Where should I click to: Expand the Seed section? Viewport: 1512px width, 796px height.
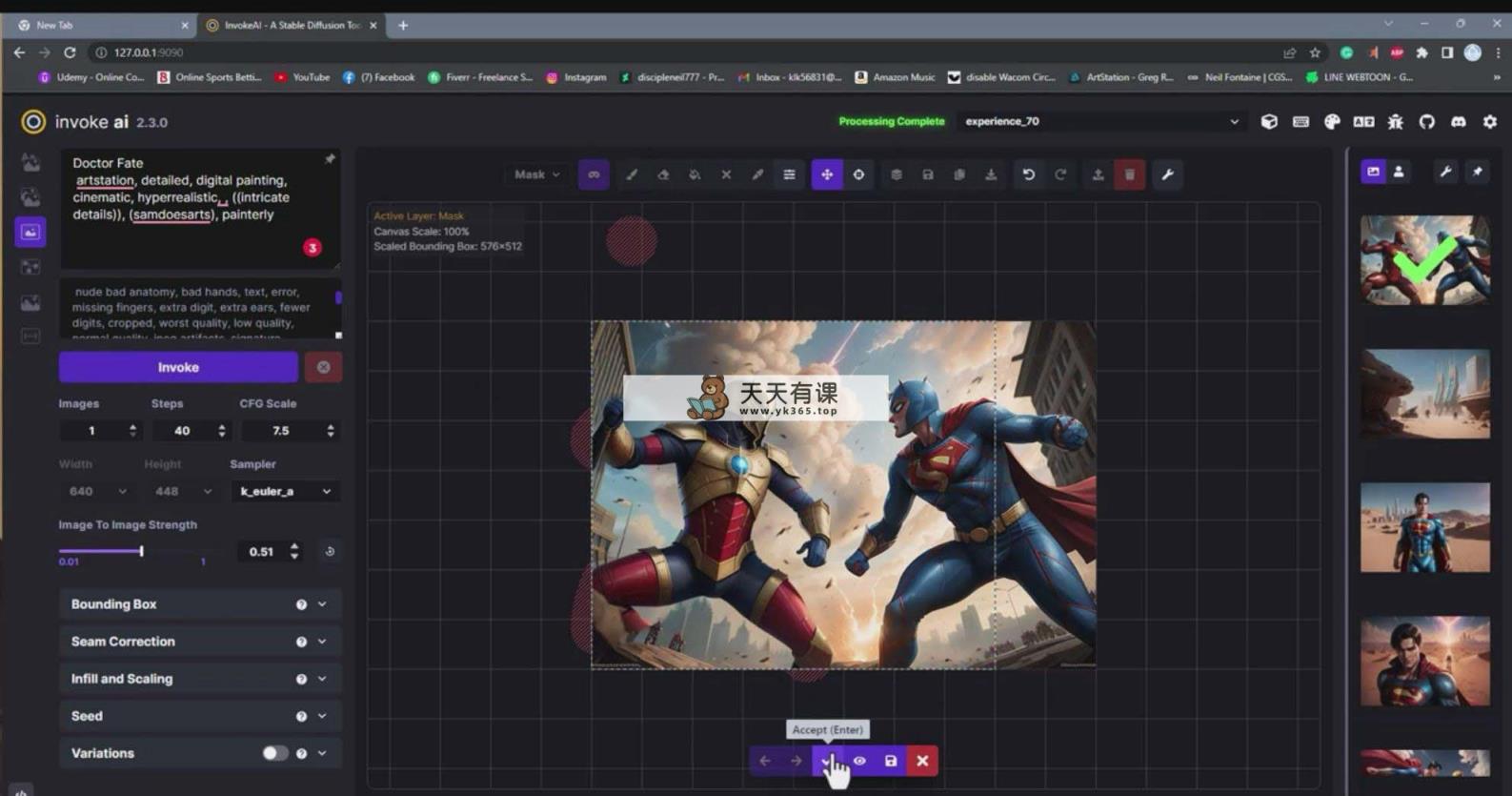pyautogui.click(x=199, y=716)
